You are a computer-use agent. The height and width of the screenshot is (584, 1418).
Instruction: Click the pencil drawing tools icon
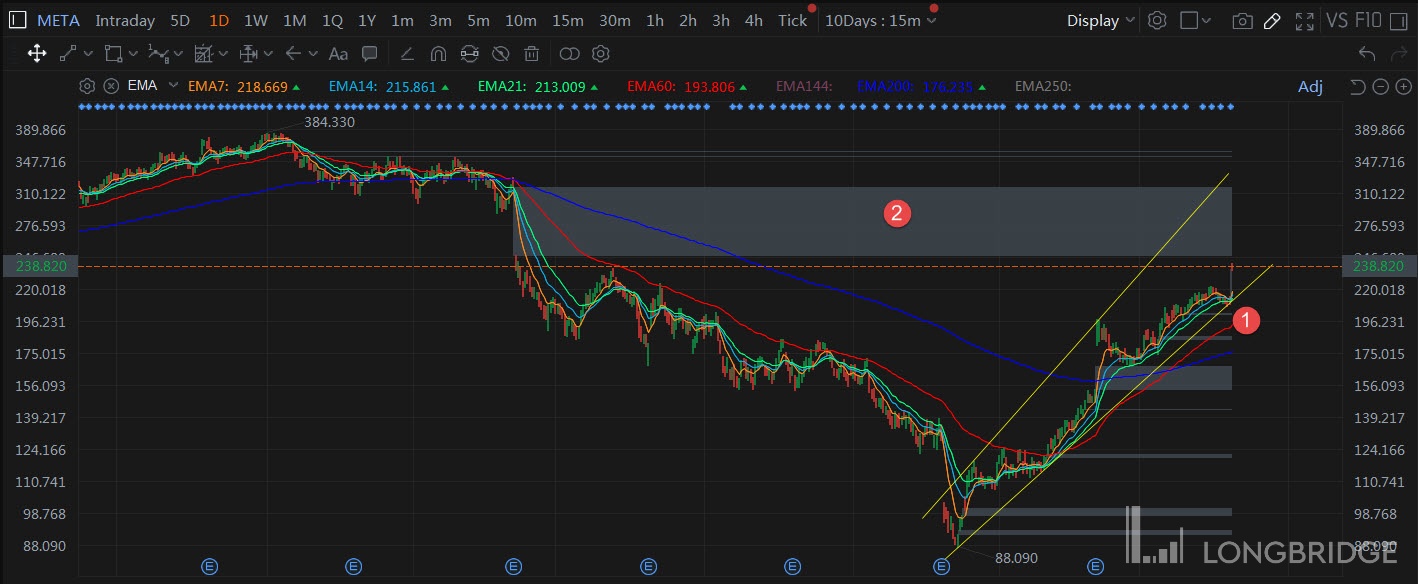click(1272, 21)
